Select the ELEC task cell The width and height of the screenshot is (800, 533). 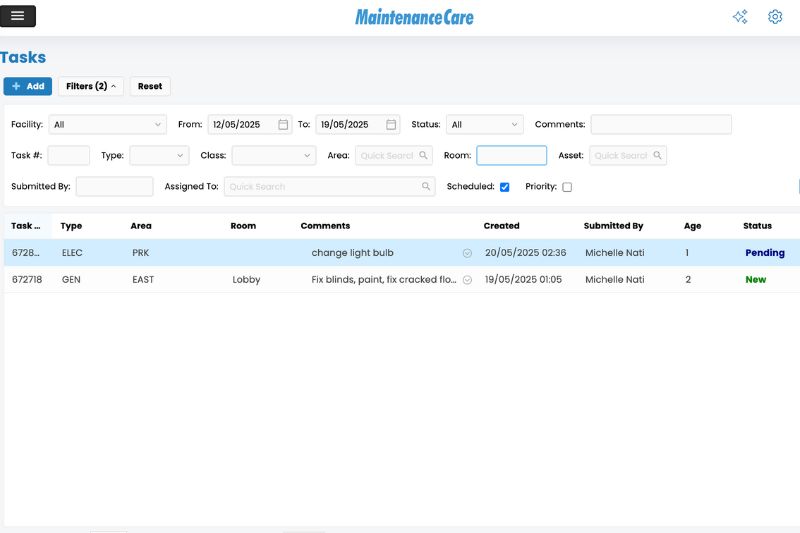72,253
